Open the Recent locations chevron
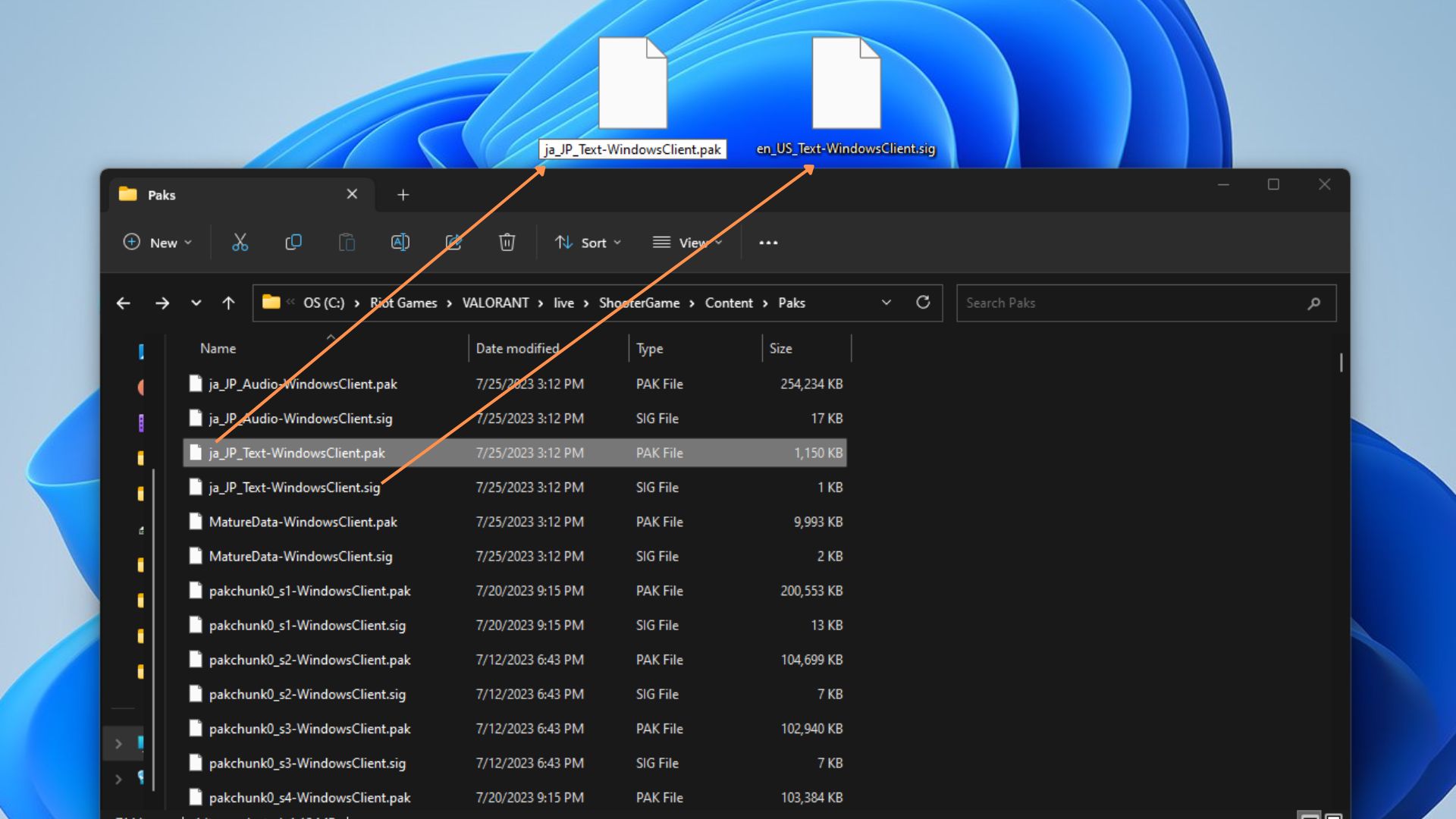Screen dimensions: 1456x819 point(196,303)
